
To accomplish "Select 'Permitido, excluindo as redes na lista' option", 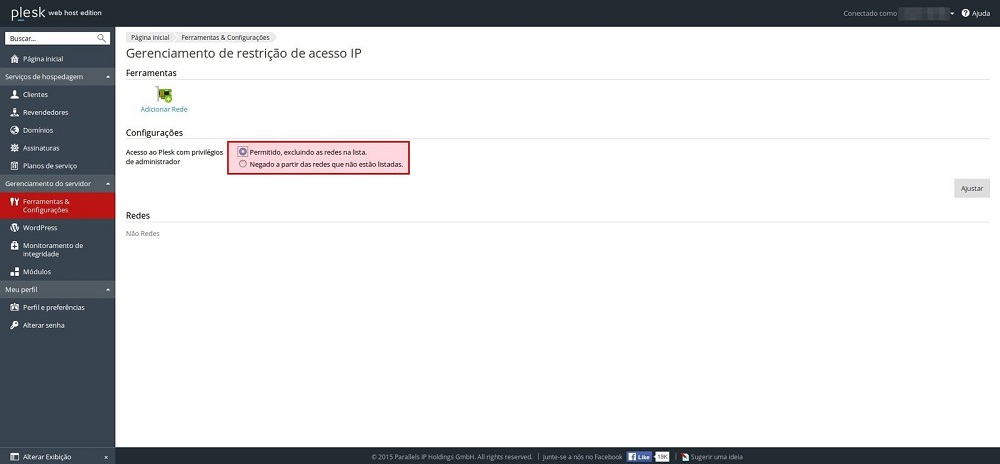I will tap(243, 152).
